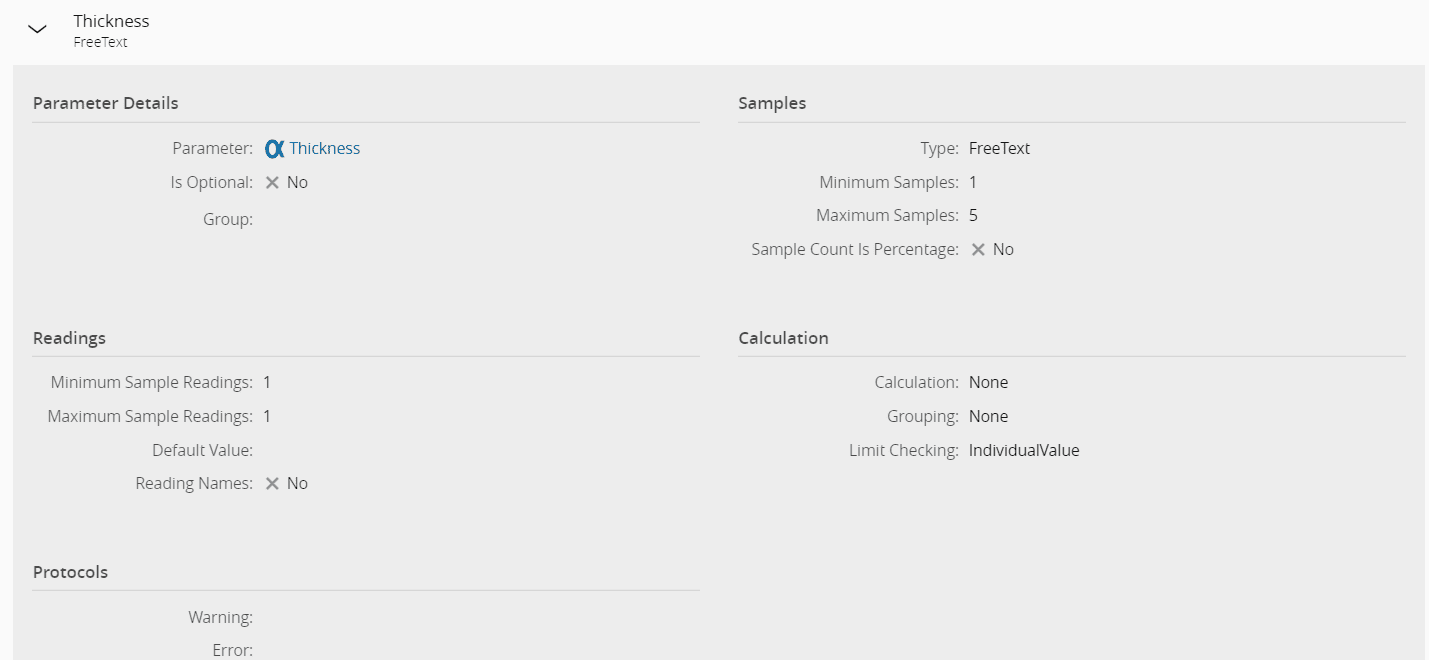Click the Readings section heading
The height and width of the screenshot is (660, 1429).
[x=69, y=338]
